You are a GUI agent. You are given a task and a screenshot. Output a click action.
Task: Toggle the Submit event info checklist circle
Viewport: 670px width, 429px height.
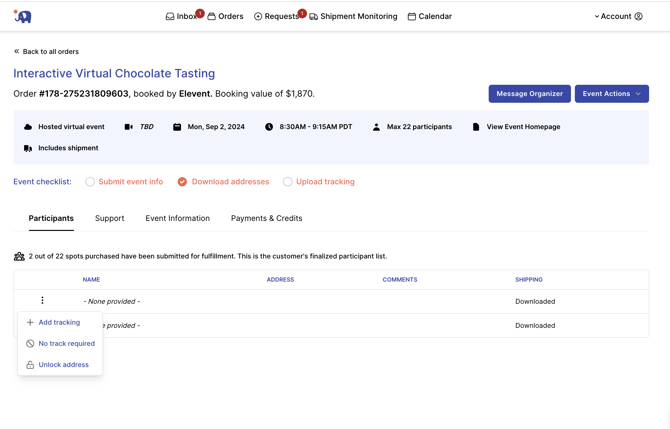pyautogui.click(x=90, y=182)
